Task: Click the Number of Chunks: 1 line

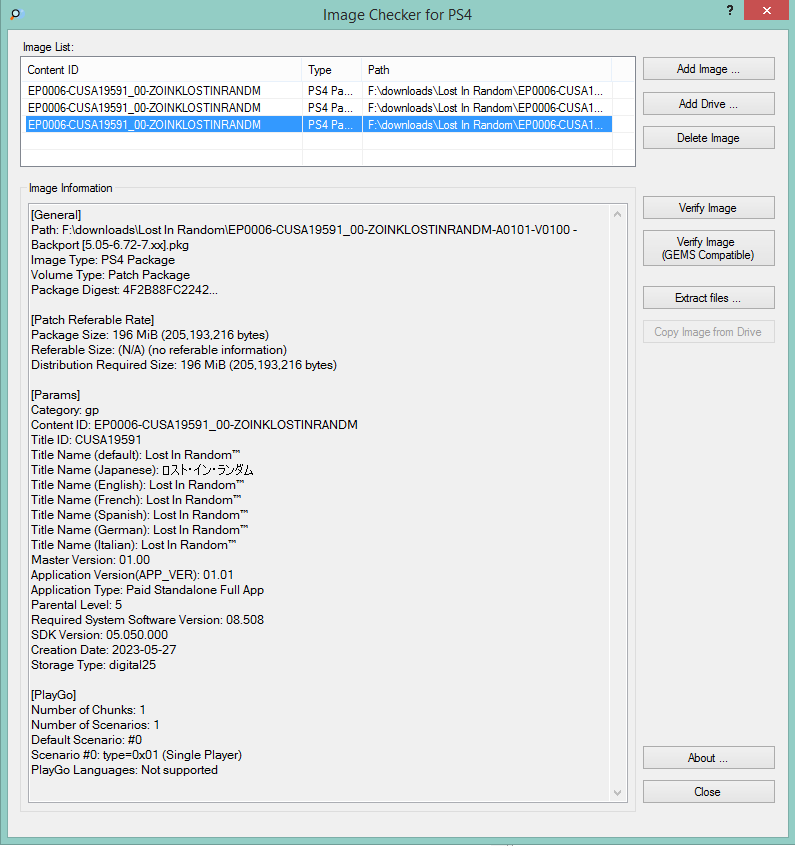Action: point(89,710)
